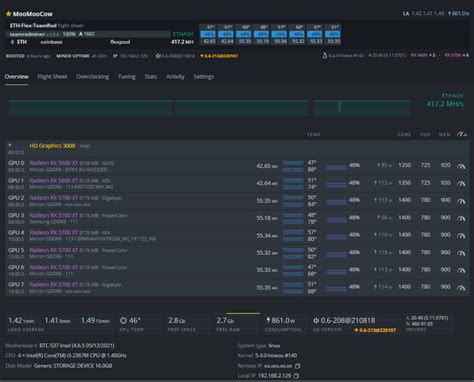Open the Settings tab

(x=204, y=77)
